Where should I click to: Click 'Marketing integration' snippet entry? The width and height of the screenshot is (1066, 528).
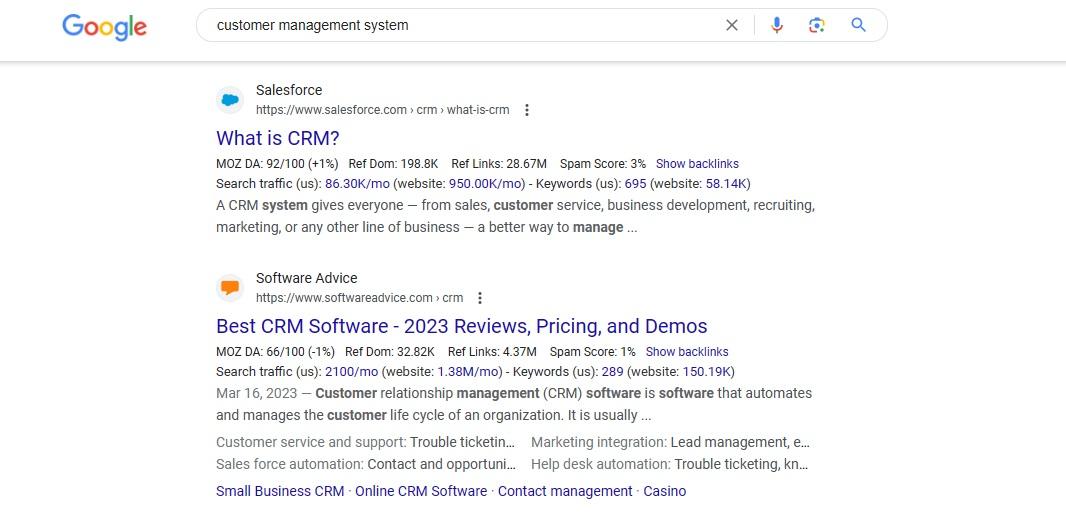[670, 442]
